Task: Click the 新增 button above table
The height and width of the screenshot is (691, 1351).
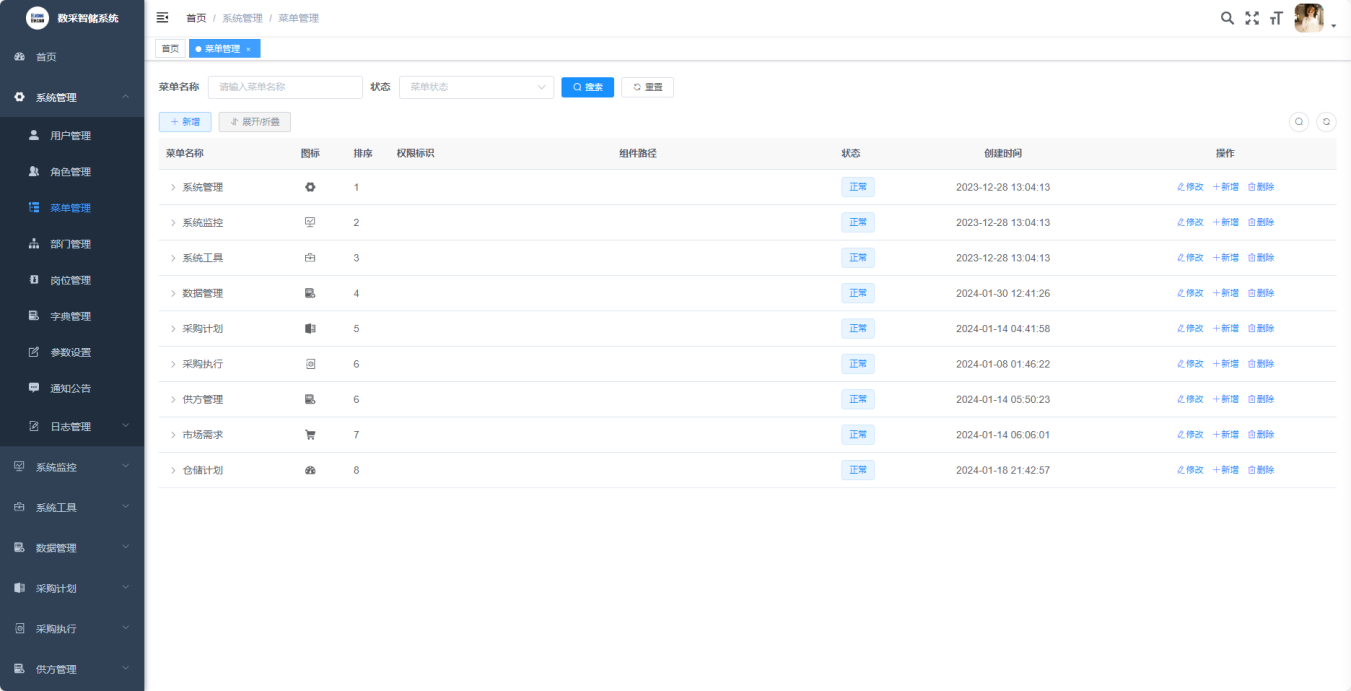Action: tap(185, 122)
